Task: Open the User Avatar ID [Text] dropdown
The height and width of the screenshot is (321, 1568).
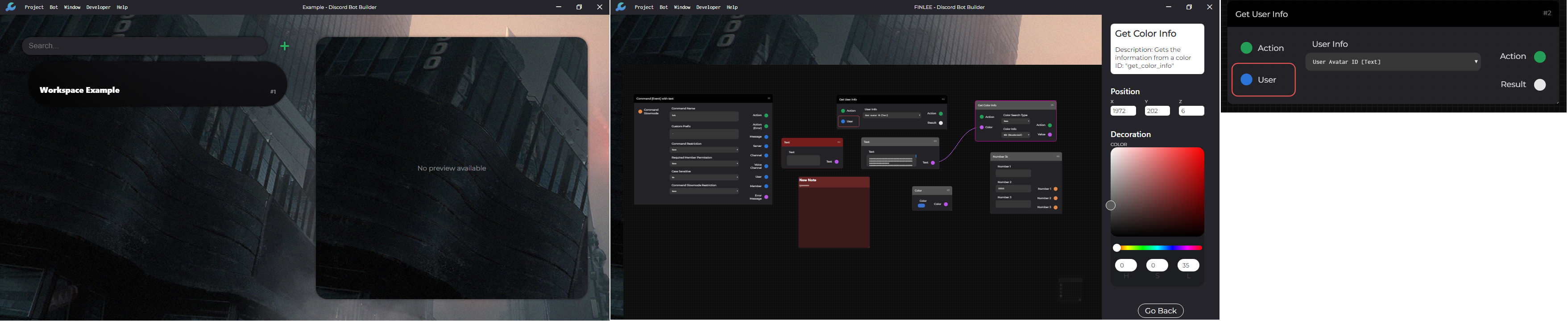Action: [1392, 62]
